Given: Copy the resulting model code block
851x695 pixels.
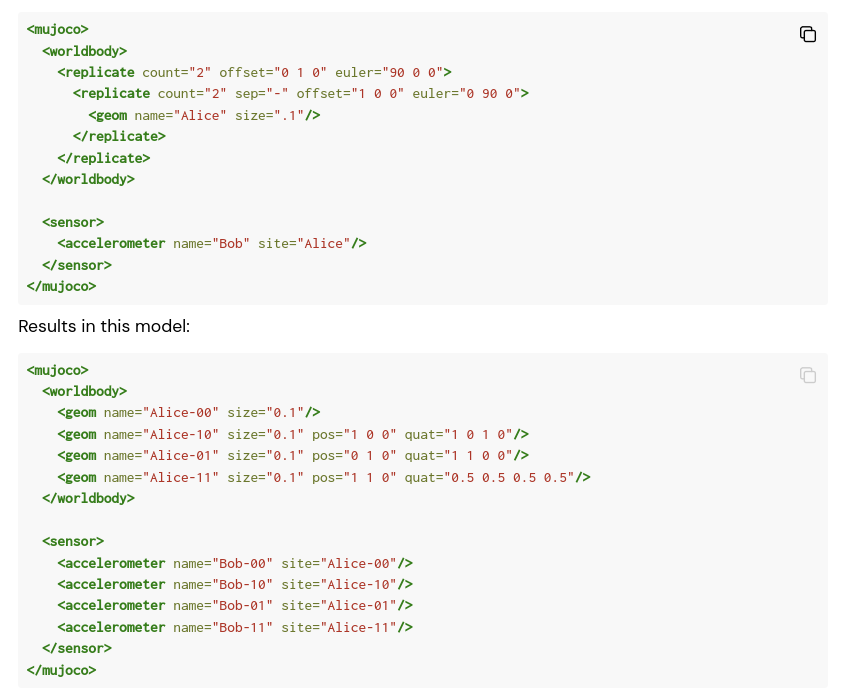Looking at the screenshot, I should (808, 375).
